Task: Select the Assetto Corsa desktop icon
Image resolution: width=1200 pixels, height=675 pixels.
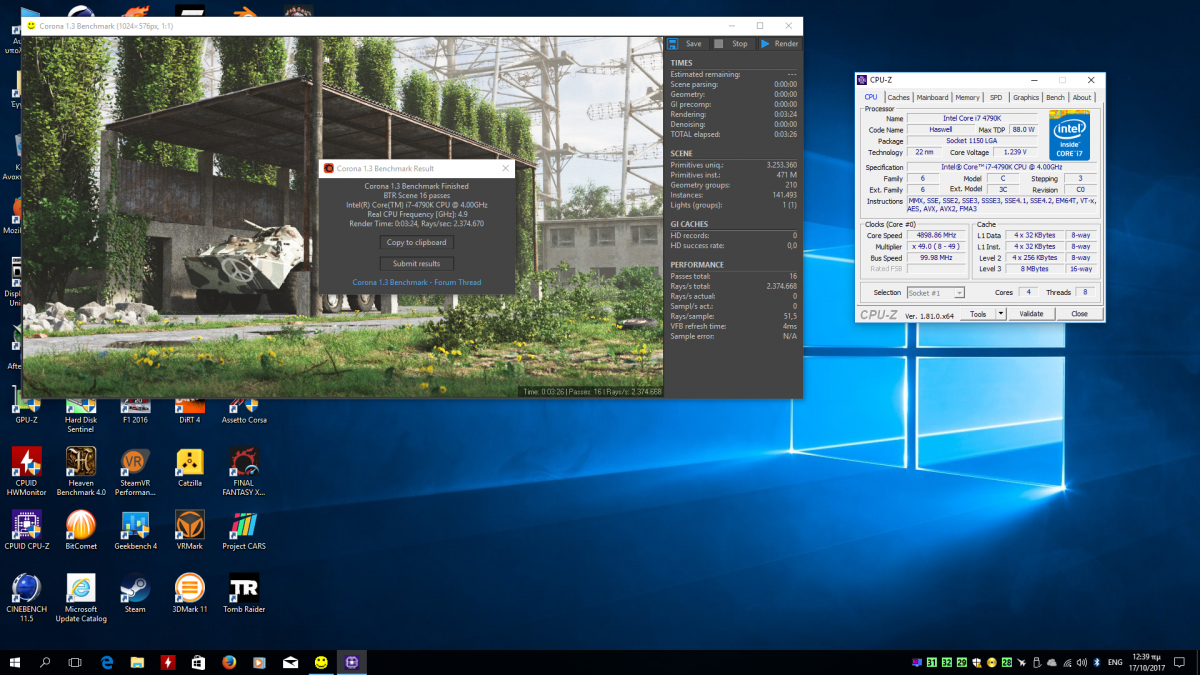Action: point(244,406)
